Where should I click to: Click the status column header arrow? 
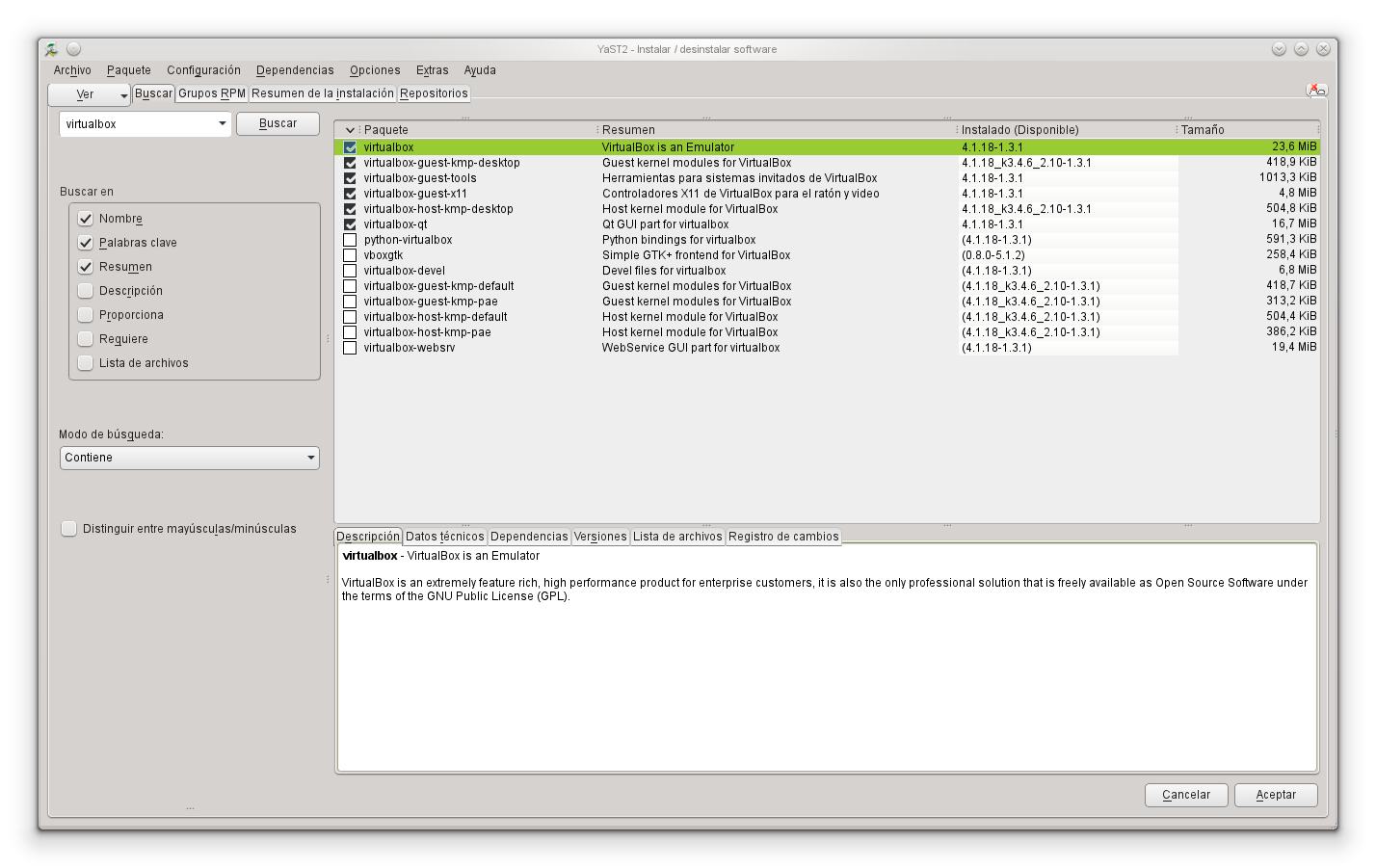pyautogui.click(x=350, y=130)
